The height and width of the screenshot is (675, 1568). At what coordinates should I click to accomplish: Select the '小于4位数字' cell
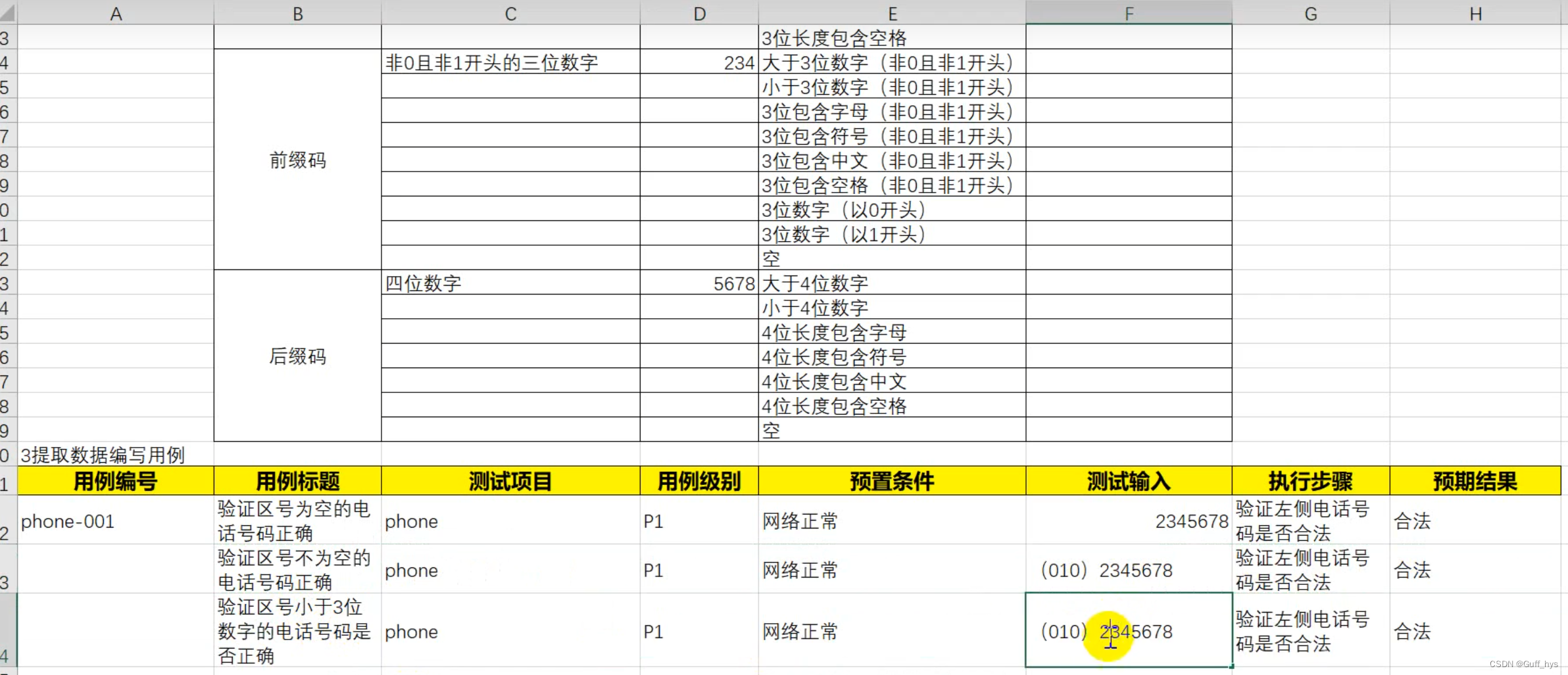(x=892, y=307)
